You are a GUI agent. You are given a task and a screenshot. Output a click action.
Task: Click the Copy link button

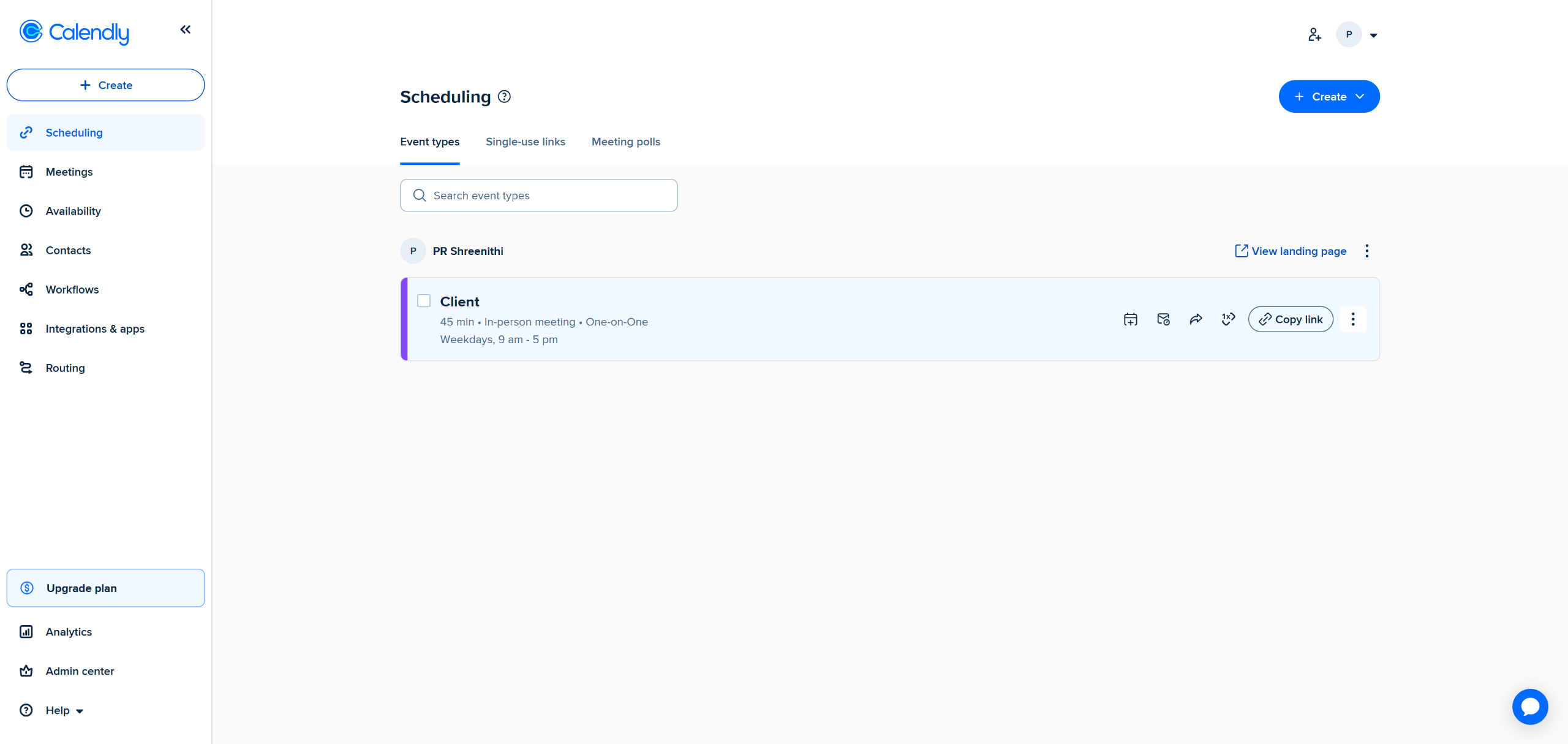tap(1291, 319)
